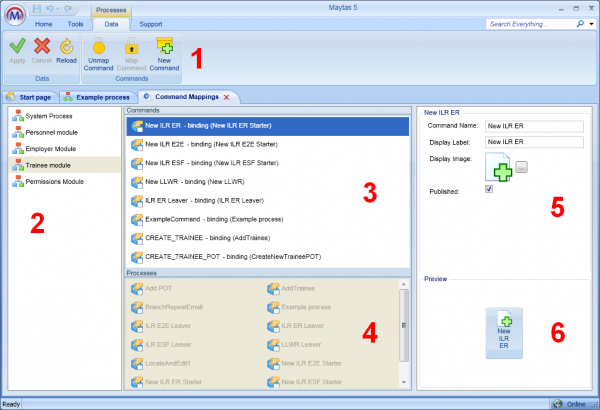Click the Apply green checkmark icon
The height and width of the screenshot is (410, 600).
point(17,45)
